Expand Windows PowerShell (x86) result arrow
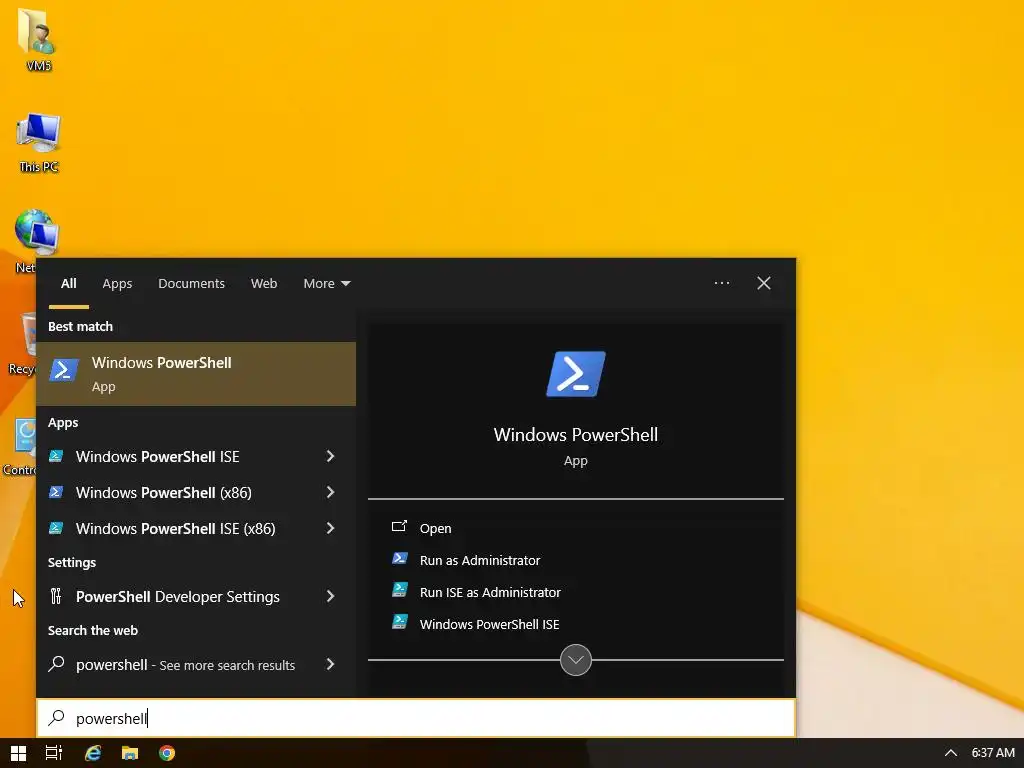Viewport: 1024px width, 768px height. coord(330,492)
